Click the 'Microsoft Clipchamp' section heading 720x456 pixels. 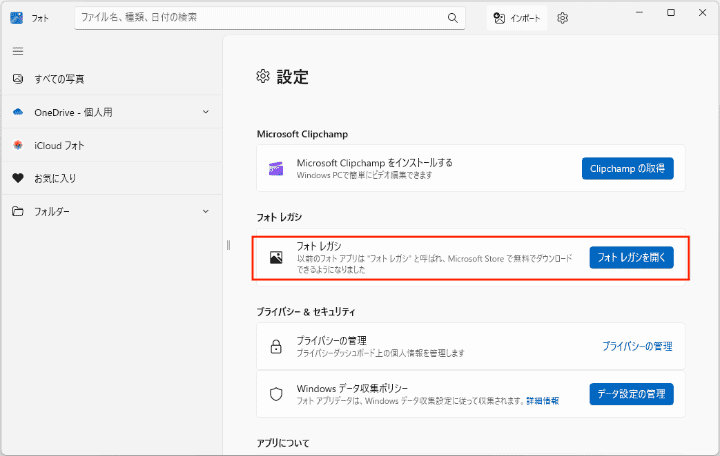coord(302,134)
